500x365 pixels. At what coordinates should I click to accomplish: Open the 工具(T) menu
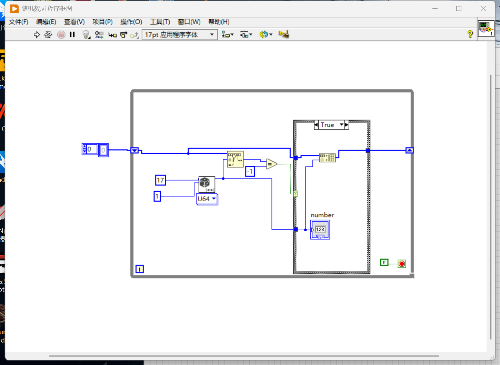tap(160, 22)
